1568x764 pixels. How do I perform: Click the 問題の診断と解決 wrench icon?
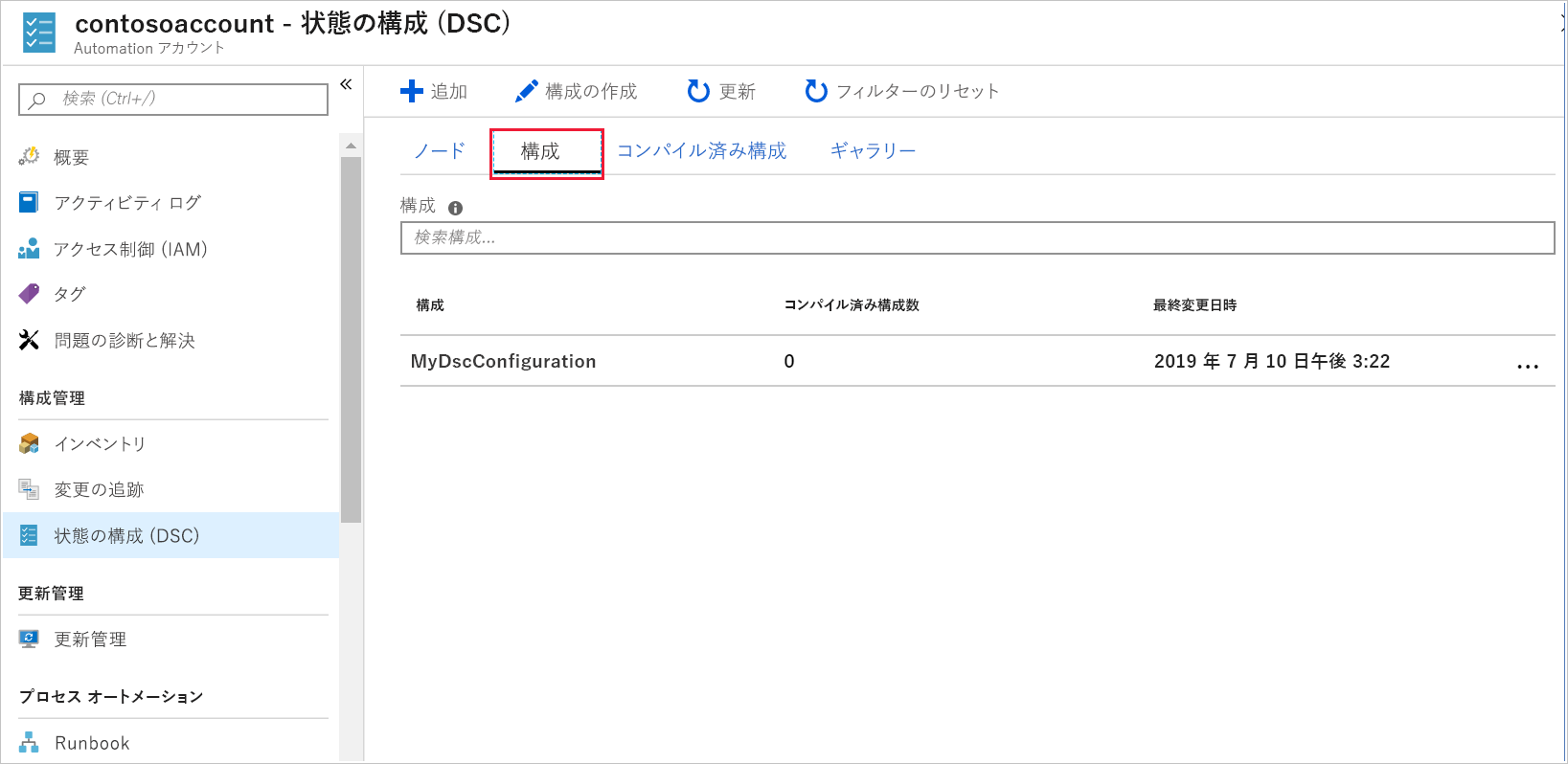(30, 340)
